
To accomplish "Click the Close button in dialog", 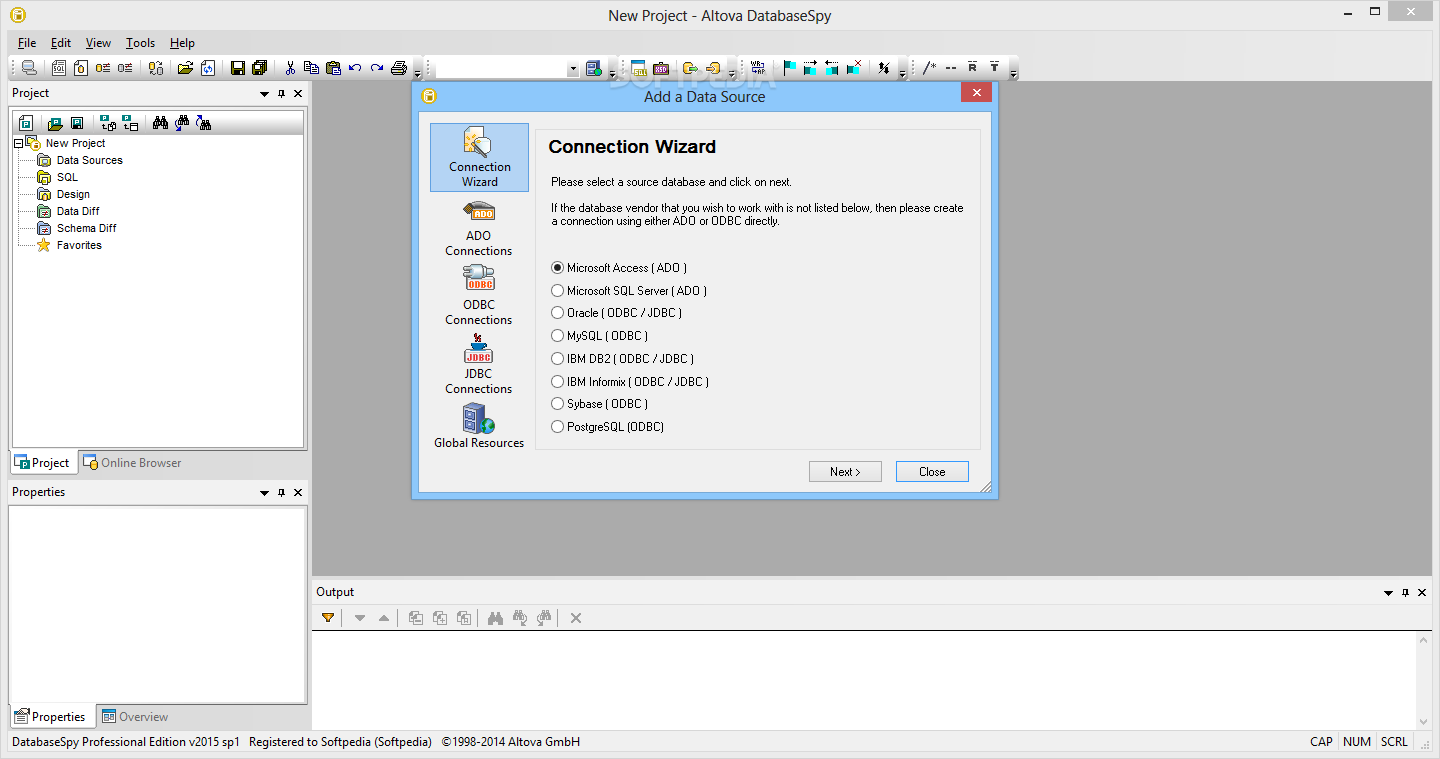I will coord(932,472).
